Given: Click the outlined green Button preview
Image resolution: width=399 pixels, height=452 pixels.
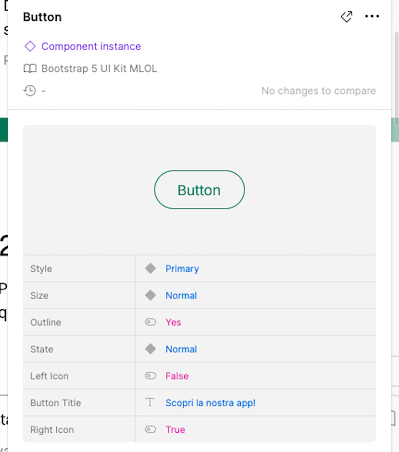Looking at the screenshot, I should pos(199,190).
